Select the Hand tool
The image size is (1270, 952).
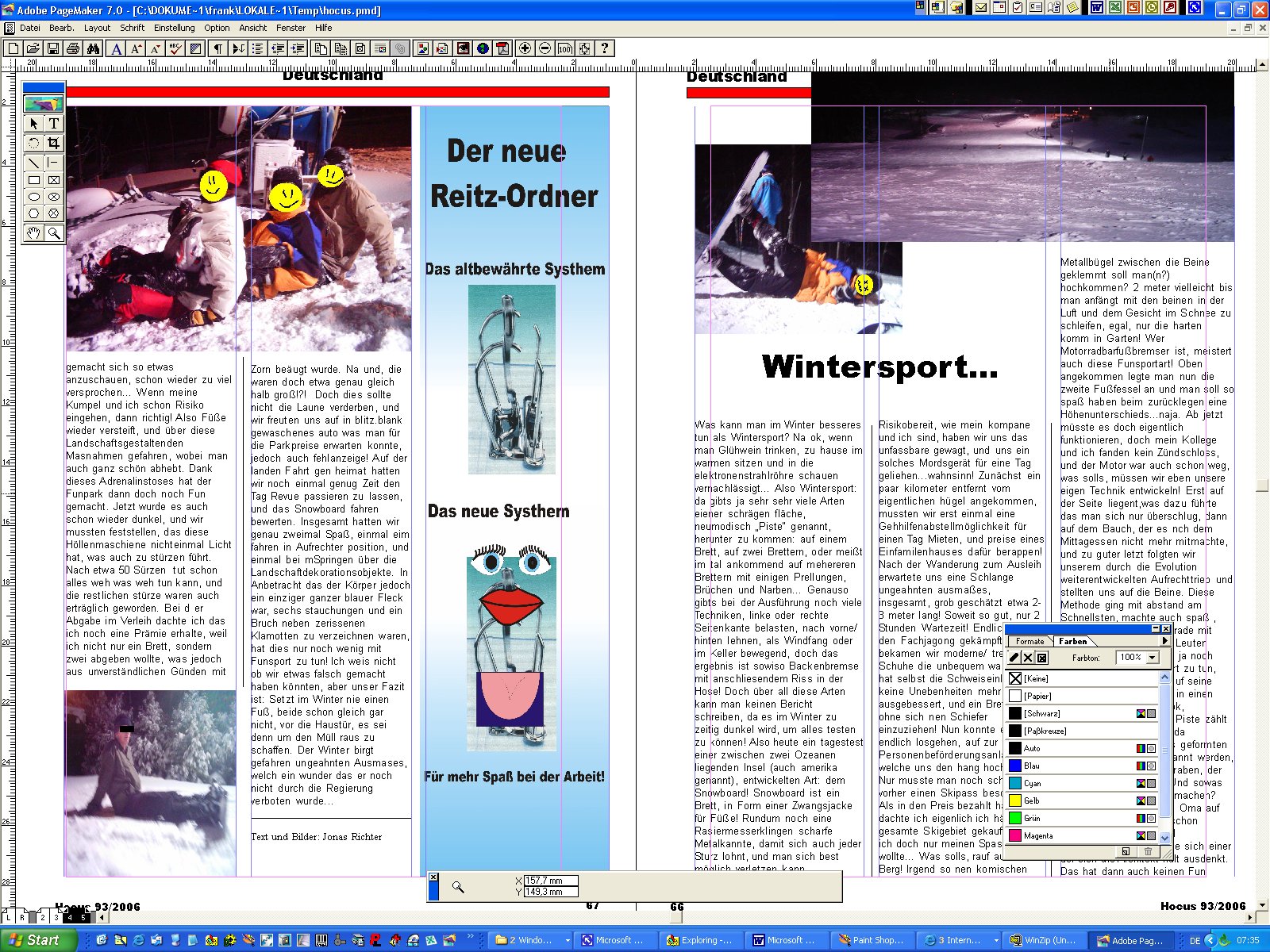point(33,232)
